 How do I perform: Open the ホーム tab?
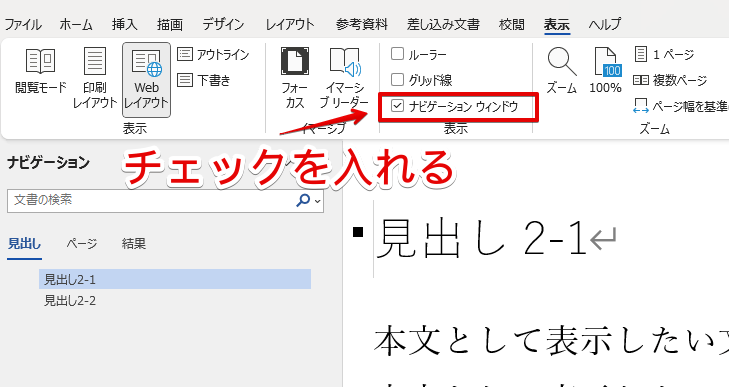click(76, 24)
